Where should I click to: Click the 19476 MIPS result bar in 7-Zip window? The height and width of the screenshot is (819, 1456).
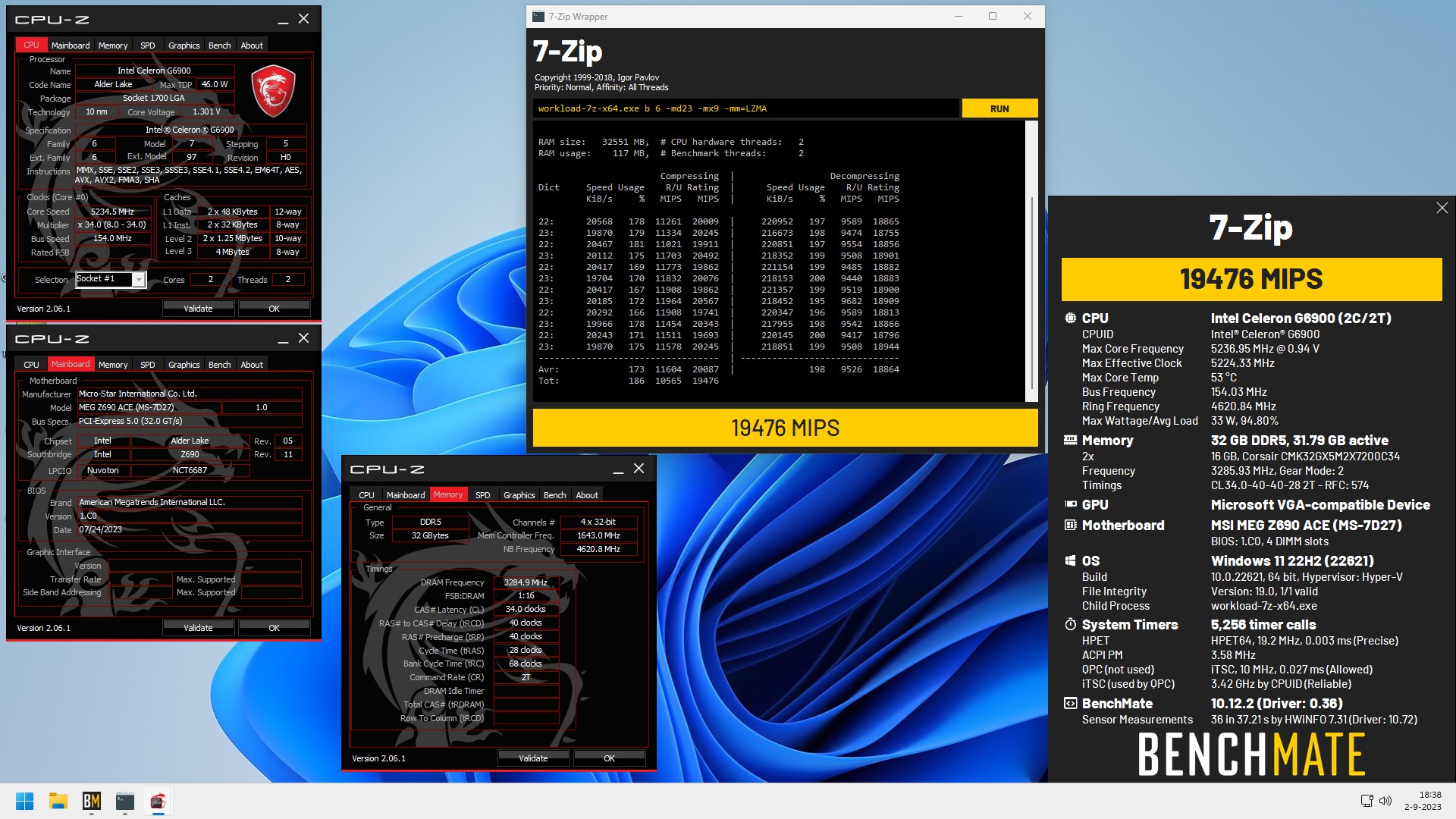coord(785,428)
